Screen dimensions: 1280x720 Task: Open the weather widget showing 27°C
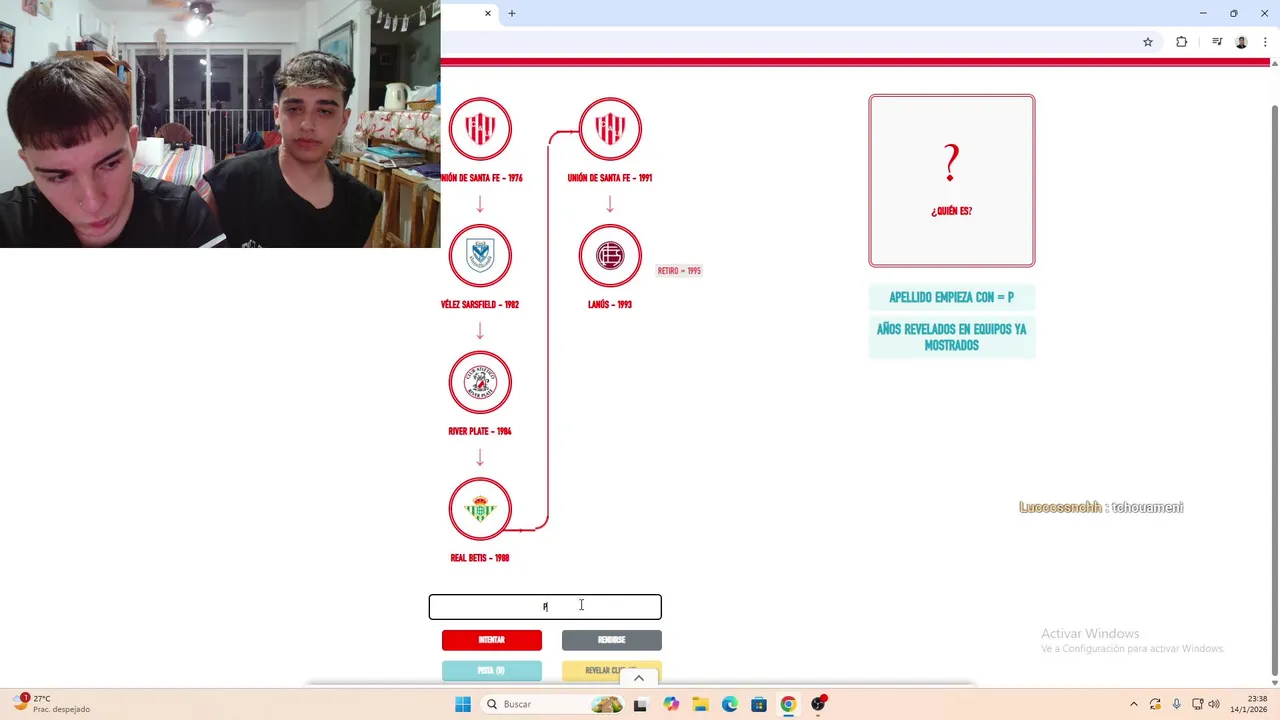pos(52,704)
